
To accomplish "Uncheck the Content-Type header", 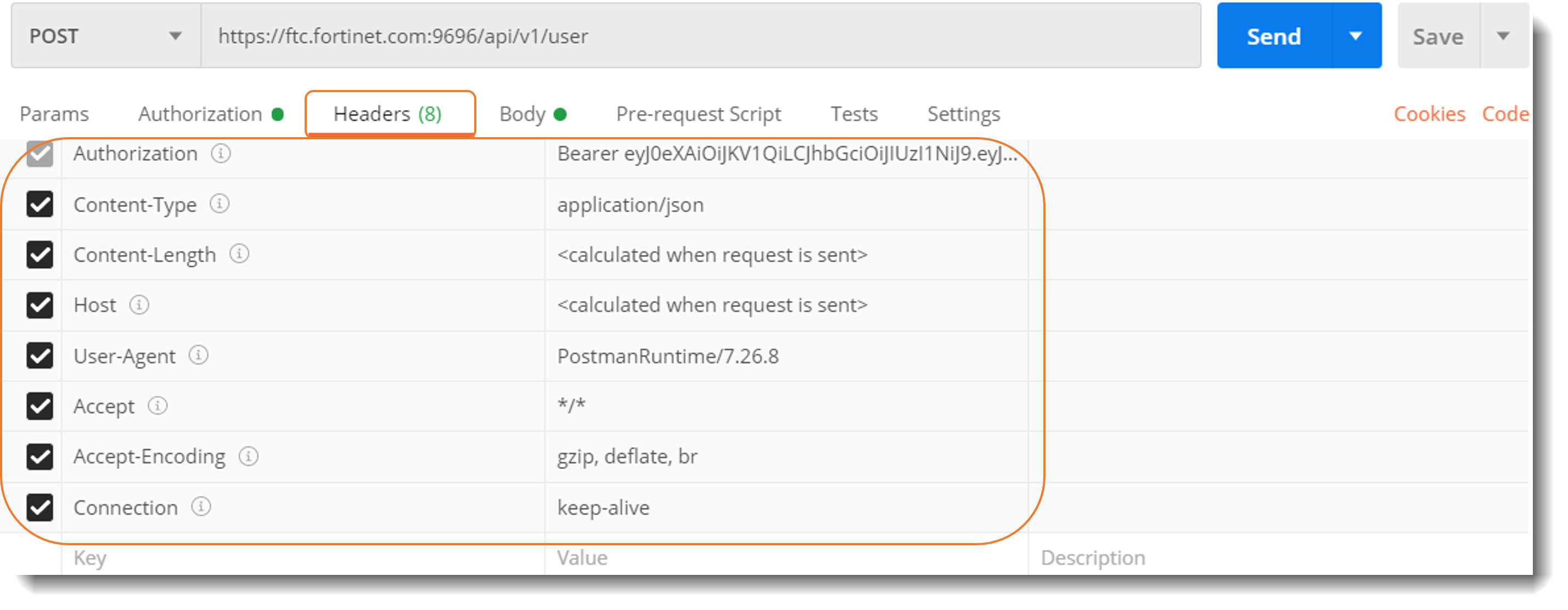I will tap(39, 205).
